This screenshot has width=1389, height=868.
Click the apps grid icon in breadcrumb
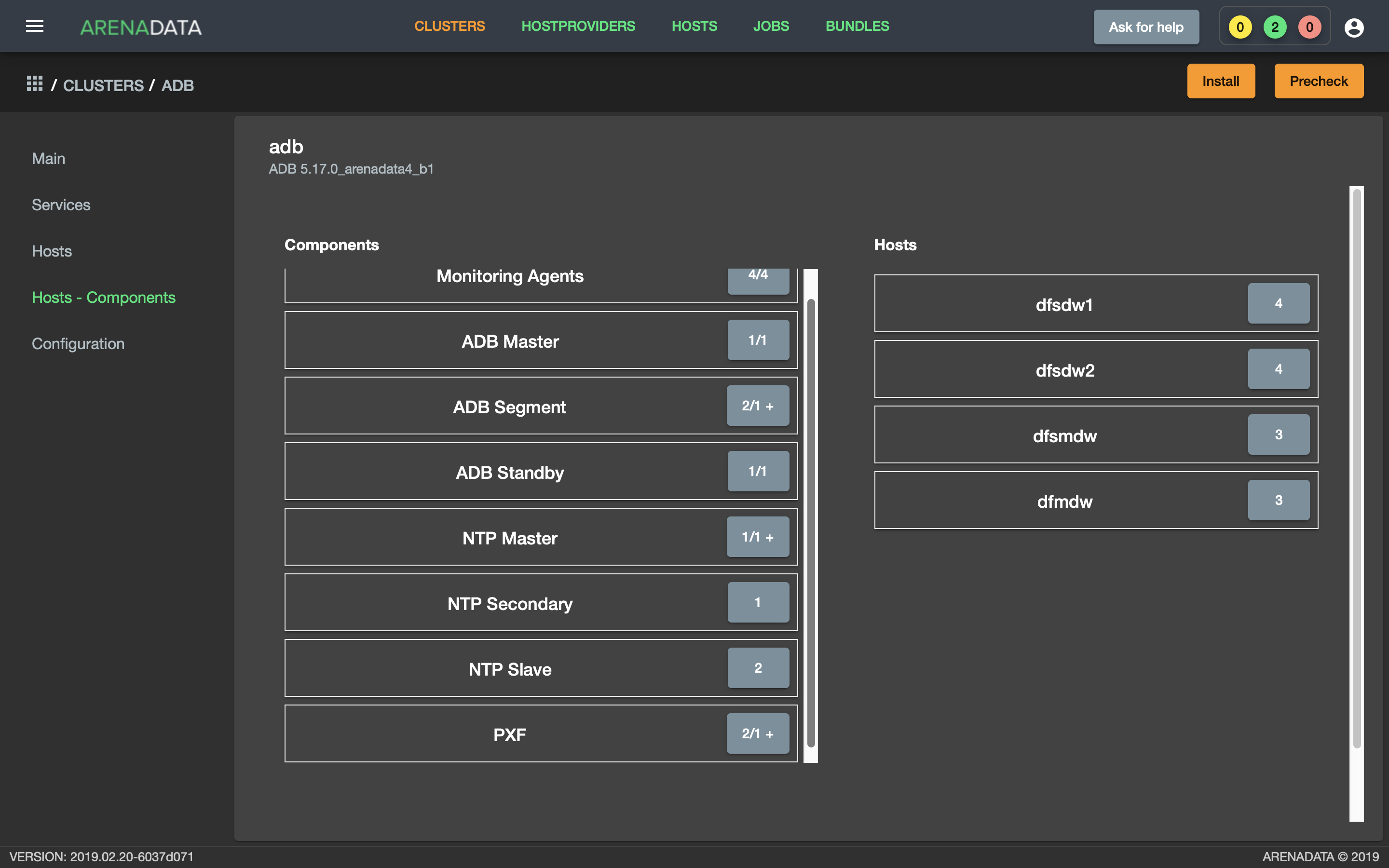pyautogui.click(x=34, y=84)
